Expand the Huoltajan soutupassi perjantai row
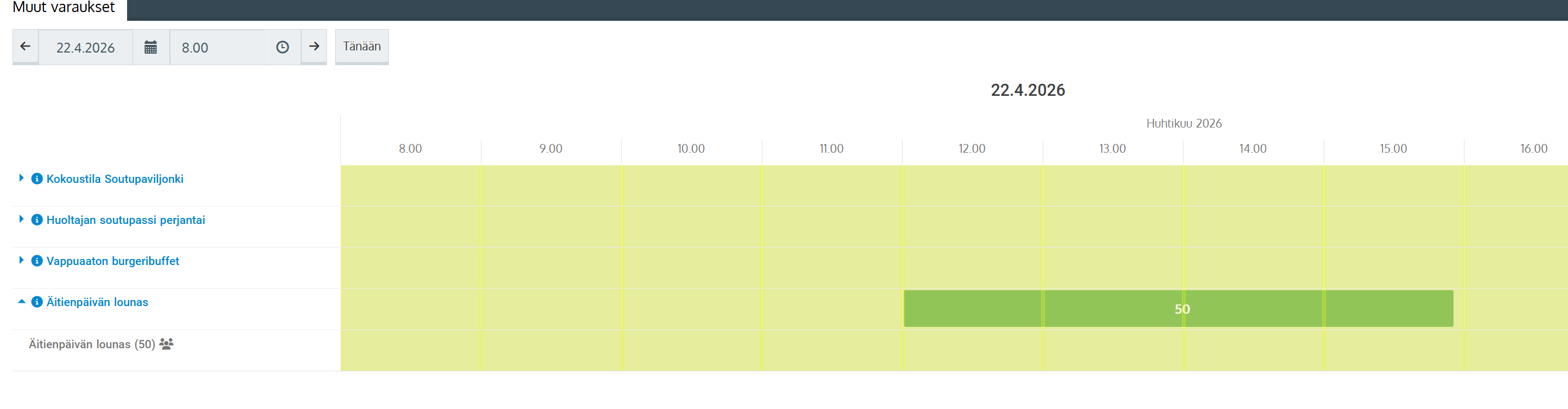This screenshot has height=409, width=1568. (21, 219)
